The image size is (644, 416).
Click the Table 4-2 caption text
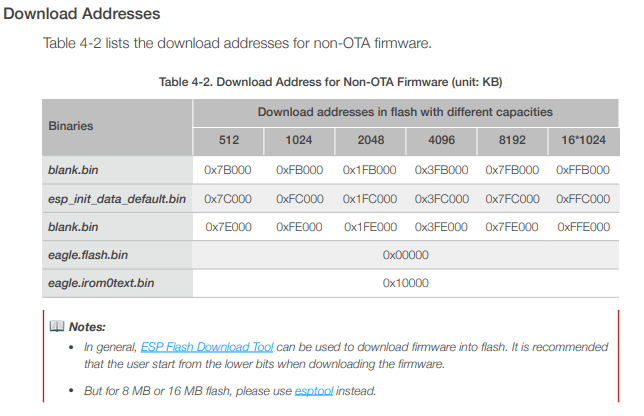[331, 82]
